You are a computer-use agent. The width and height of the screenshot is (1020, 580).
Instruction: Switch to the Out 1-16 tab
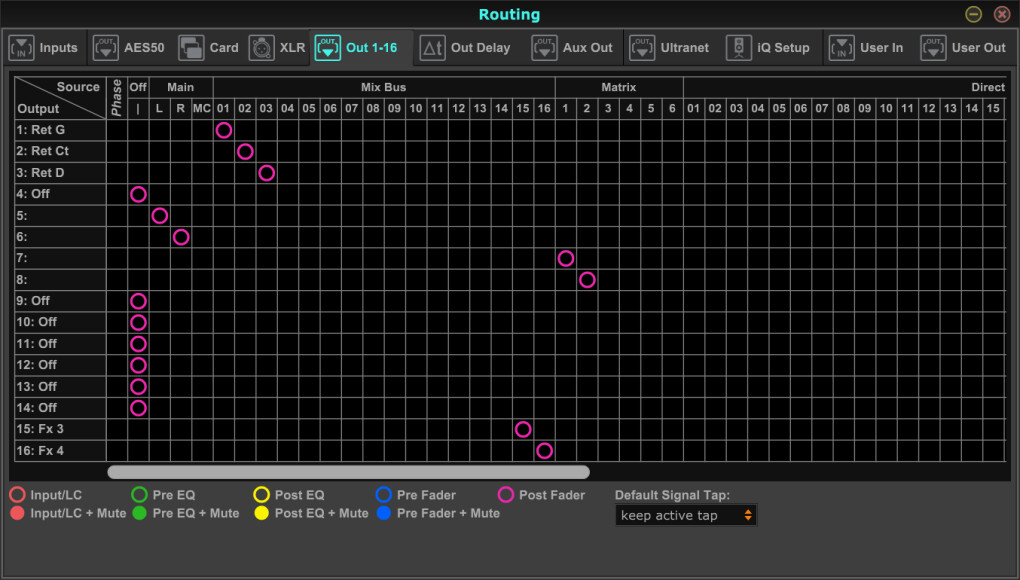tap(362, 48)
